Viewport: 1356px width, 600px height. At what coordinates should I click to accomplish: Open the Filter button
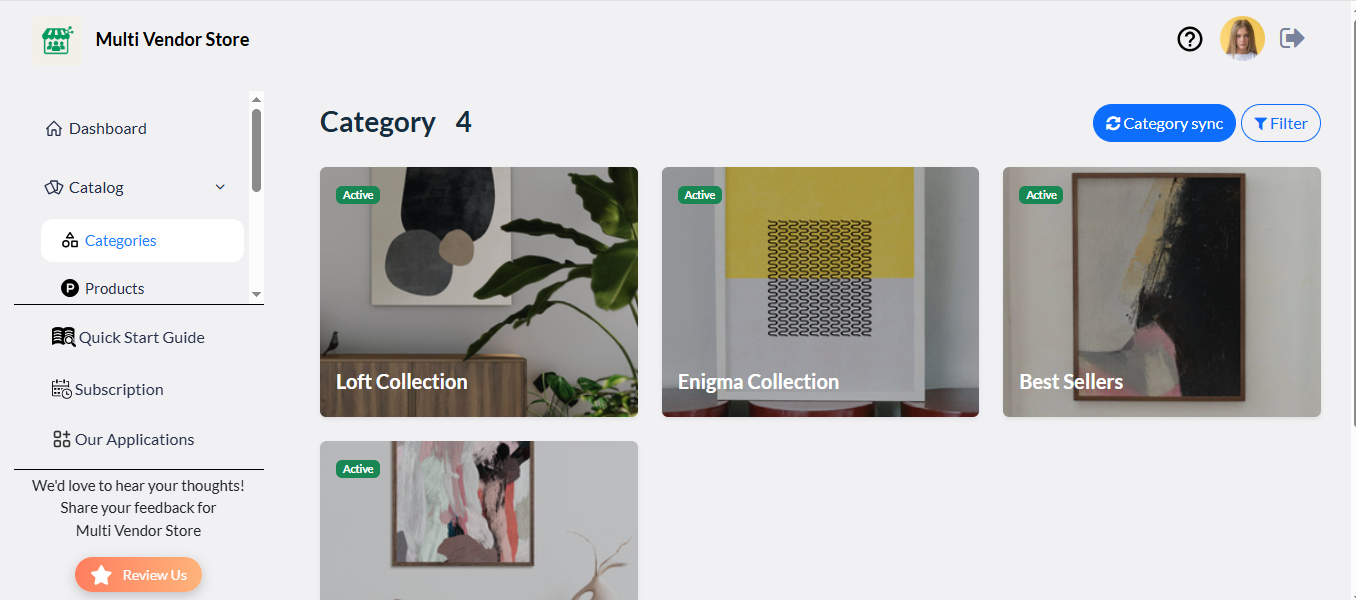pyautogui.click(x=1281, y=124)
